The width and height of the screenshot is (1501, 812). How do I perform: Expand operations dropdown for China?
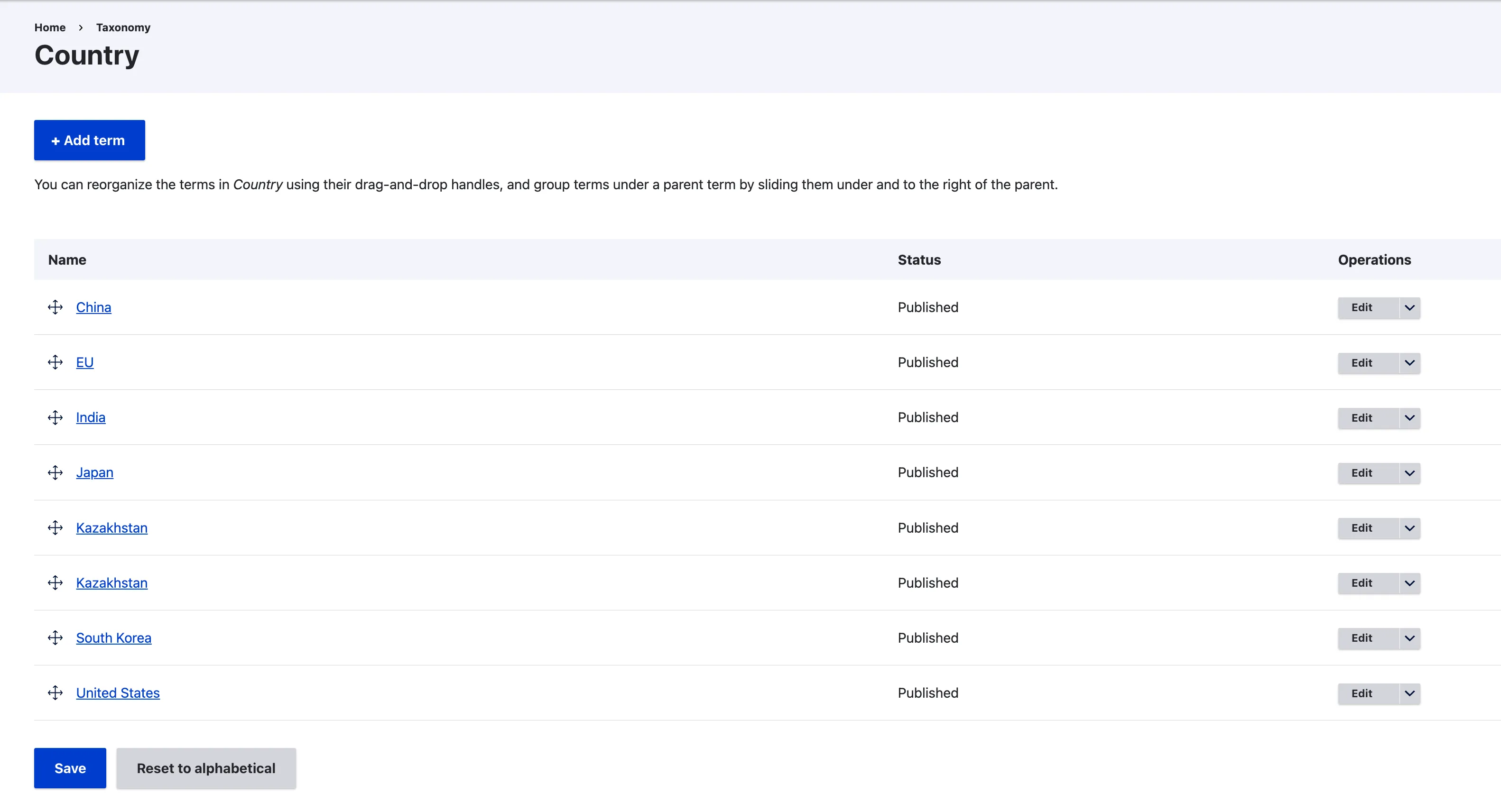click(x=1409, y=307)
